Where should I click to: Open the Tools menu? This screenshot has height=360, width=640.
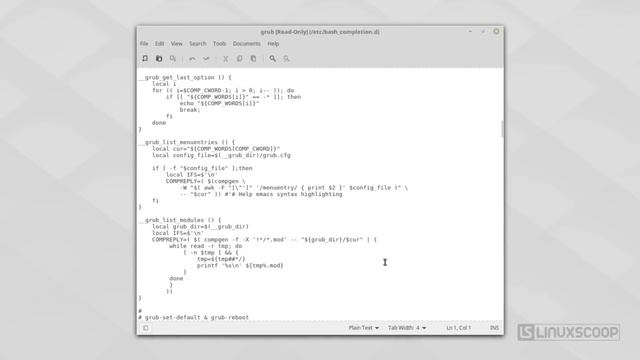219,44
